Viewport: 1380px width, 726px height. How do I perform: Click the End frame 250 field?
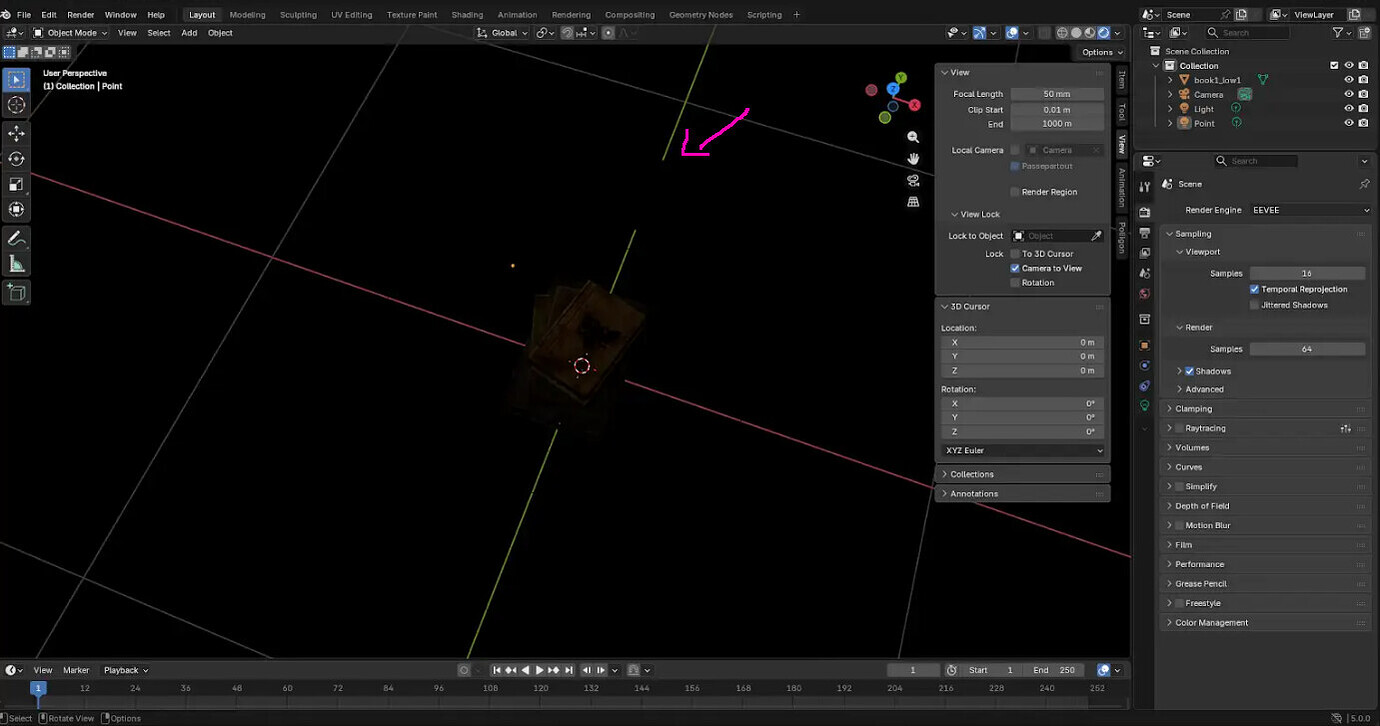1055,670
